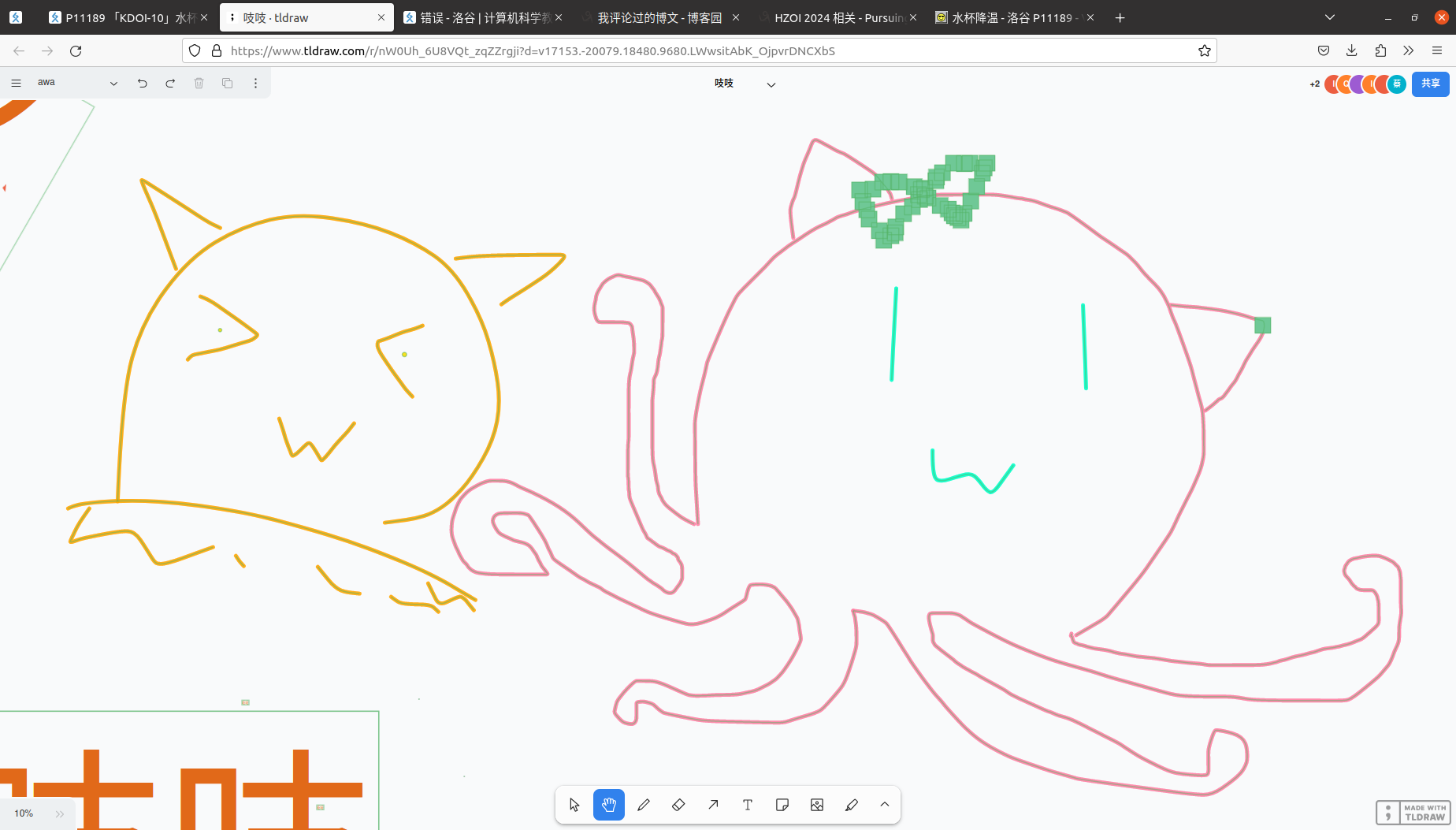This screenshot has height=830, width=1456.
Task: Click the blue 共享 share button
Action: click(1430, 84)
